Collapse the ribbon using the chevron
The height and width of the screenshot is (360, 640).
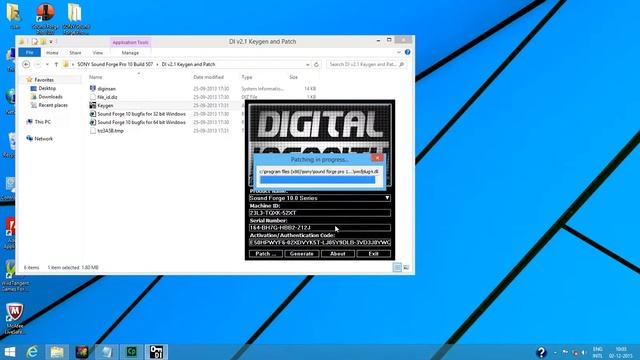pos(399,52)
